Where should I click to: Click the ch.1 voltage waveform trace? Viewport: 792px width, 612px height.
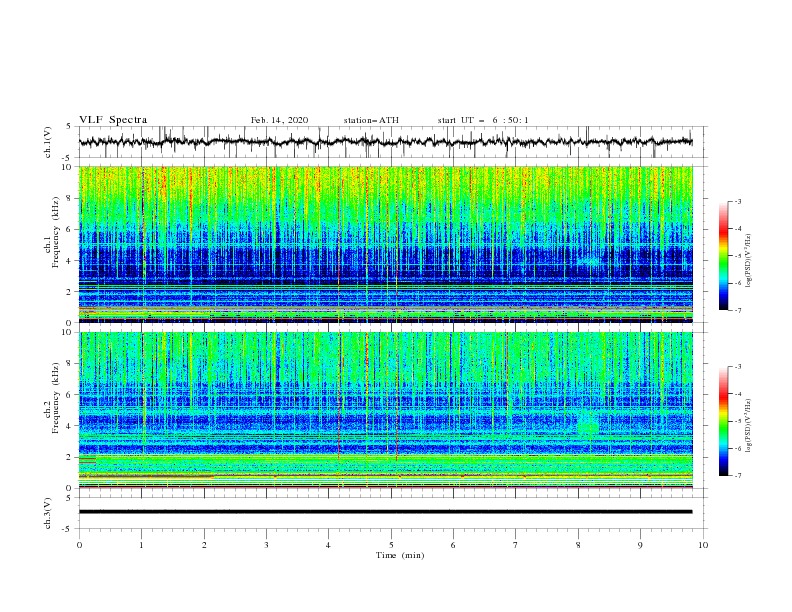coord(385,142)
